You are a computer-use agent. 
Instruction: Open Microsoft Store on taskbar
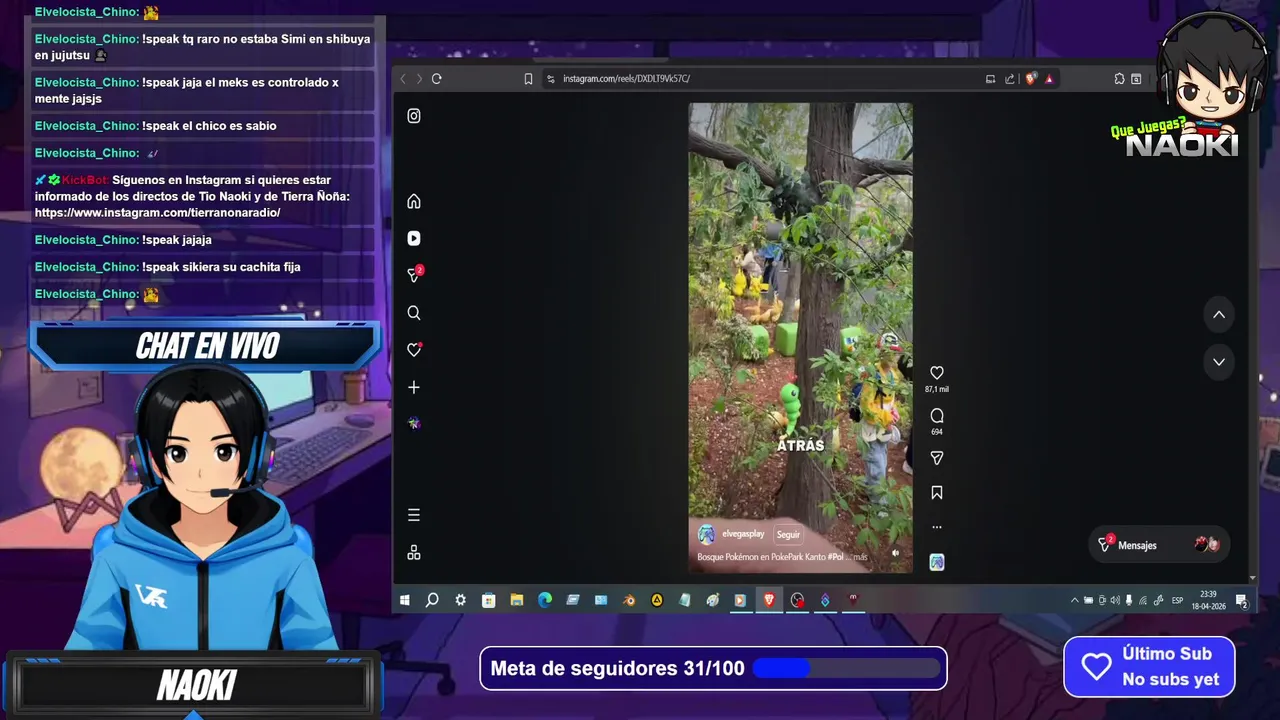(x=488, y=600)
